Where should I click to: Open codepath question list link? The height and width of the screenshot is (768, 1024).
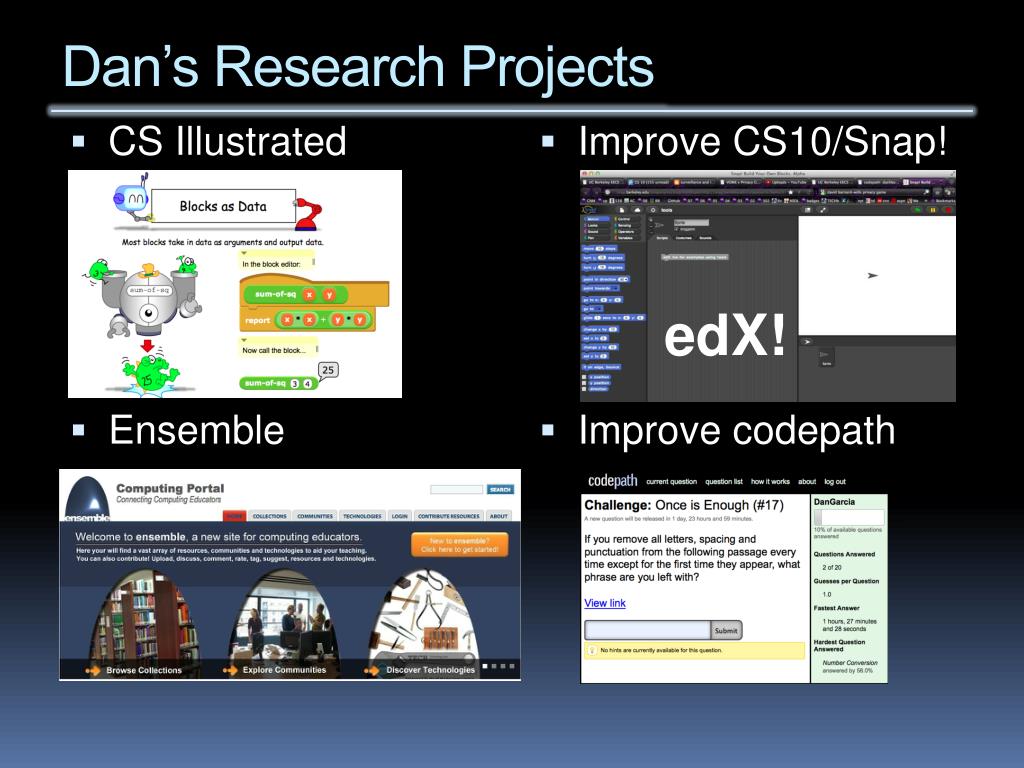coord(724,482)
